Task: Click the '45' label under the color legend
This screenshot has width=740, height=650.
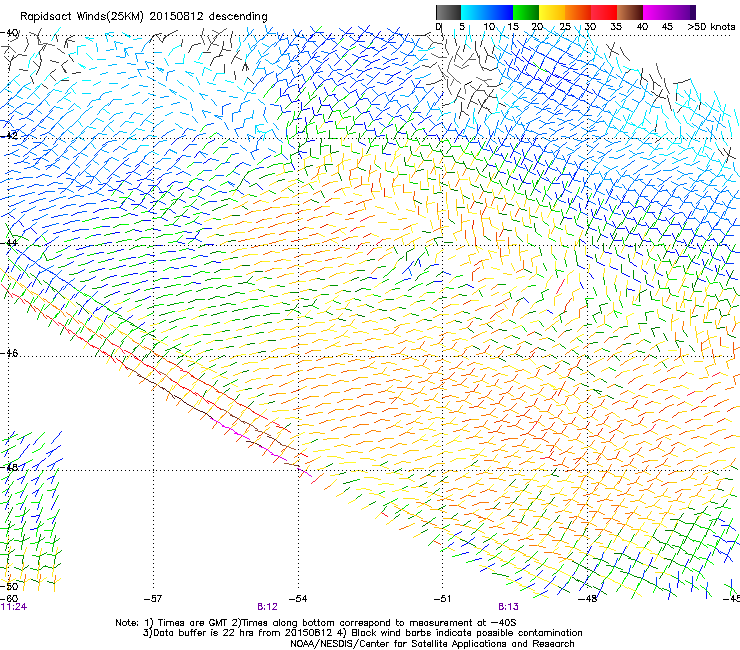Action: pyautogui.click(x=667, y=27)
